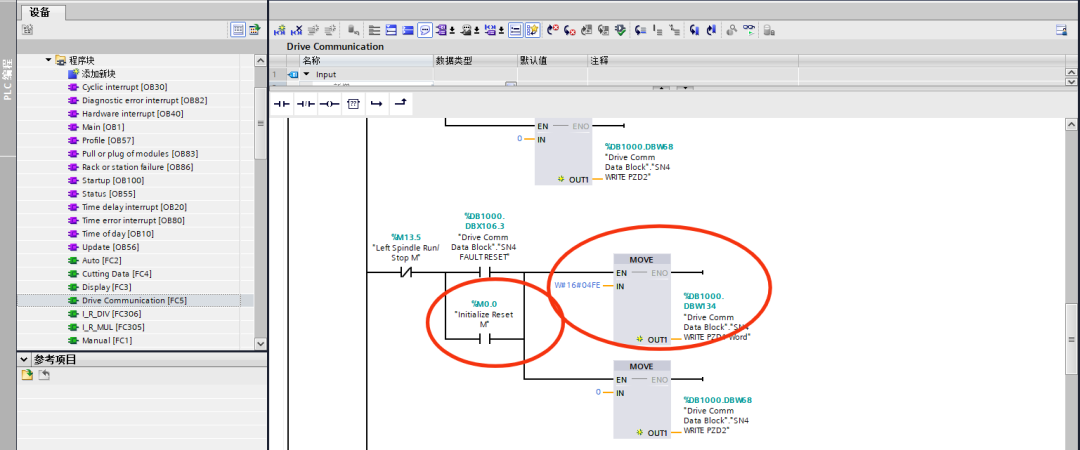Screen dimensions: 1080x450
Task: Click the close branch ladder icon
Action: (x=399, y=103)
